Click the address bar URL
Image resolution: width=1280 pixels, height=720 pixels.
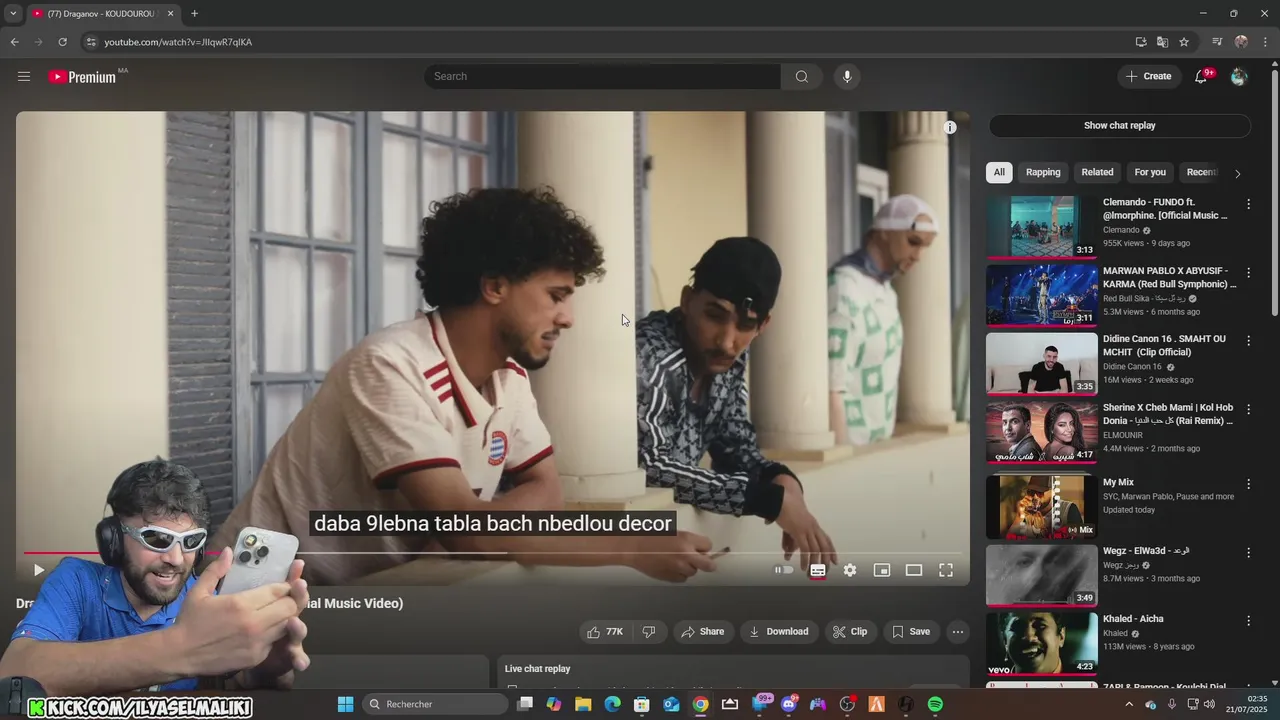178,42
